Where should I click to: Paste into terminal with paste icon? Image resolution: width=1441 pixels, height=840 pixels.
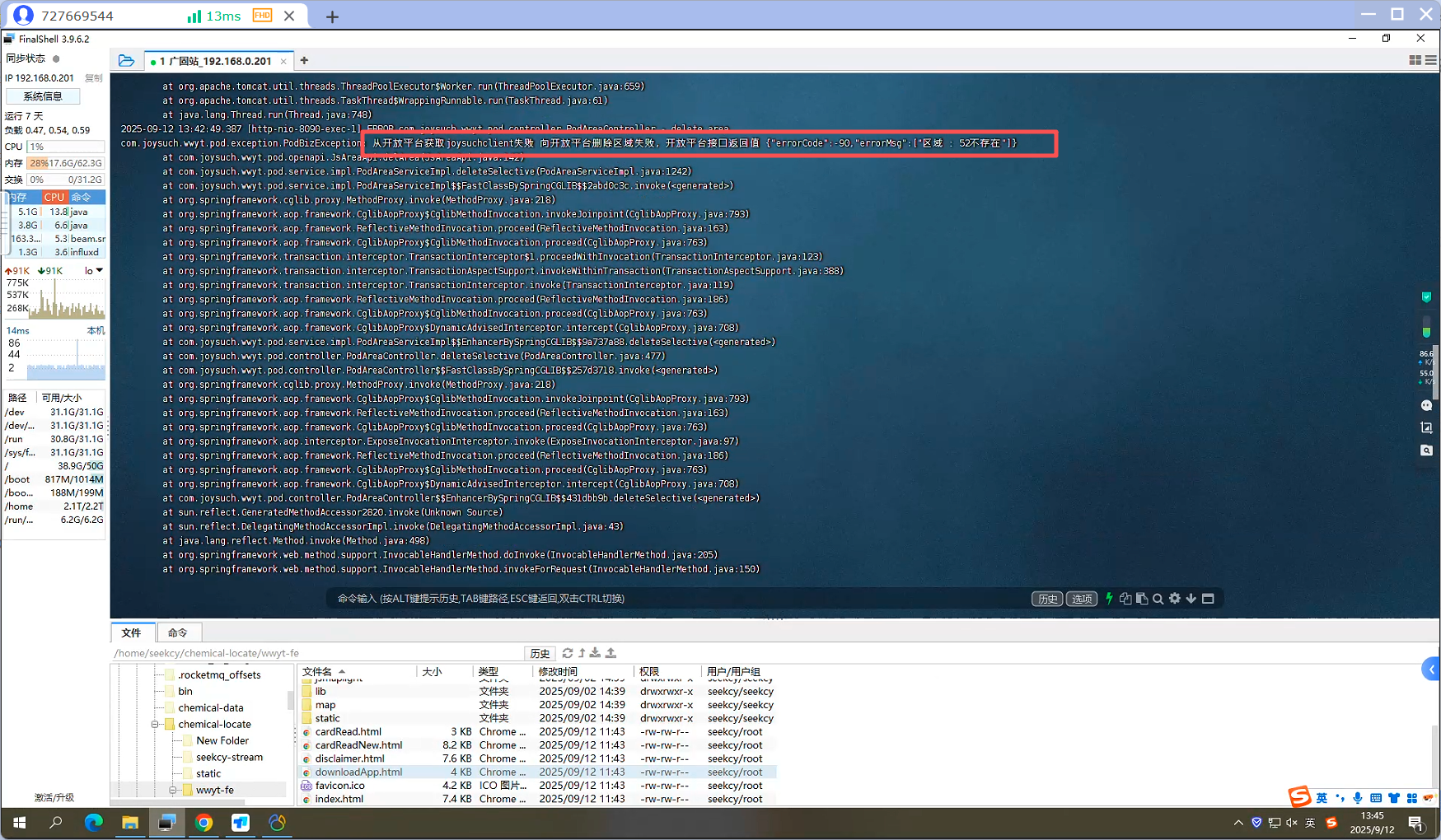(1142, 599)
